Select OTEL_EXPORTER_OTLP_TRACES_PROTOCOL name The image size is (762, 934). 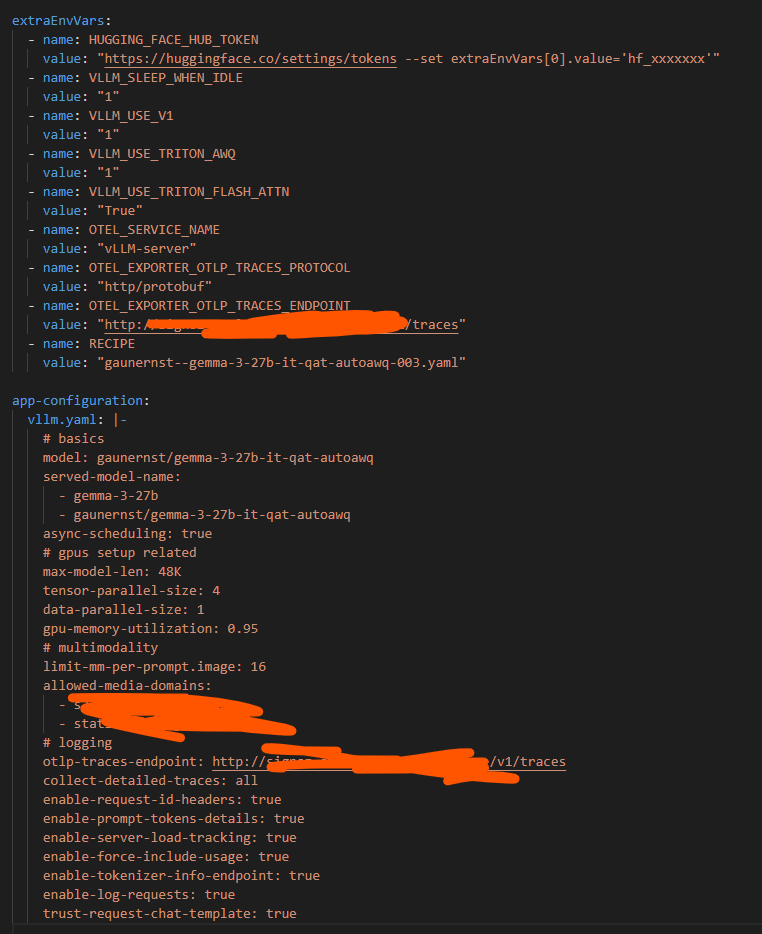click(x=219, y=268)
